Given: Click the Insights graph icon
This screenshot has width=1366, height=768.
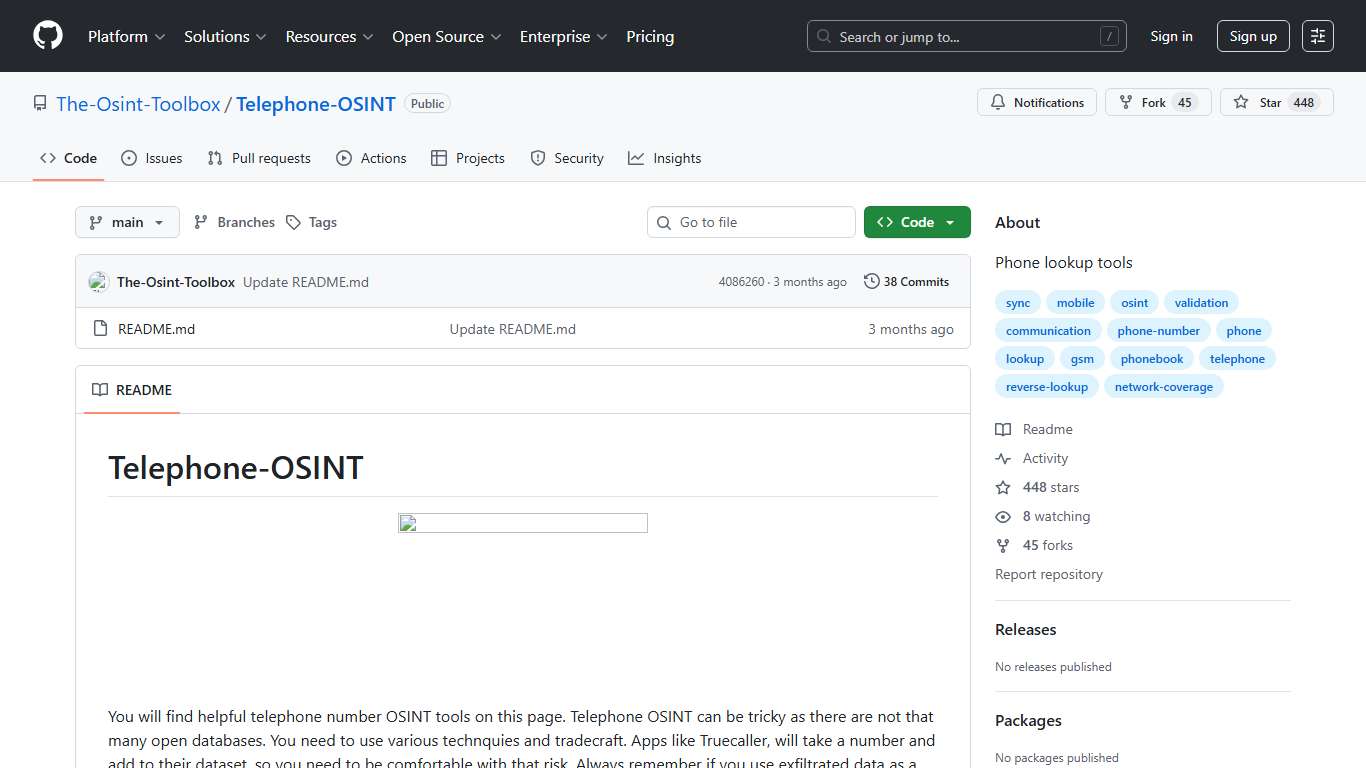Looking at the screenshot, I should click(x=636, y=158).
